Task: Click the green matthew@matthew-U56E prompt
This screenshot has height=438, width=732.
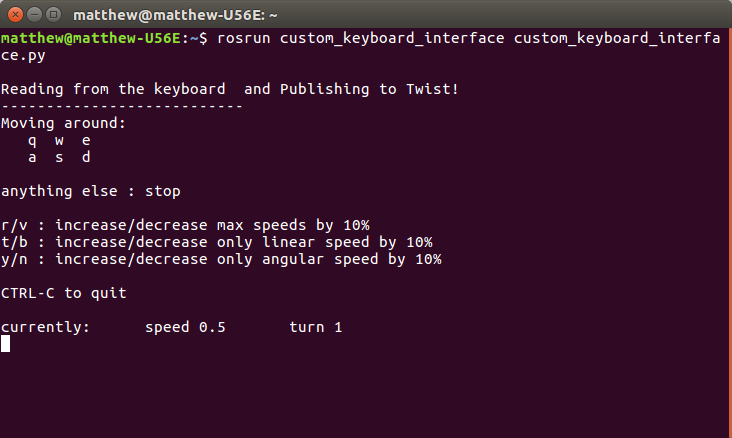Action: (x=91, y=38)
